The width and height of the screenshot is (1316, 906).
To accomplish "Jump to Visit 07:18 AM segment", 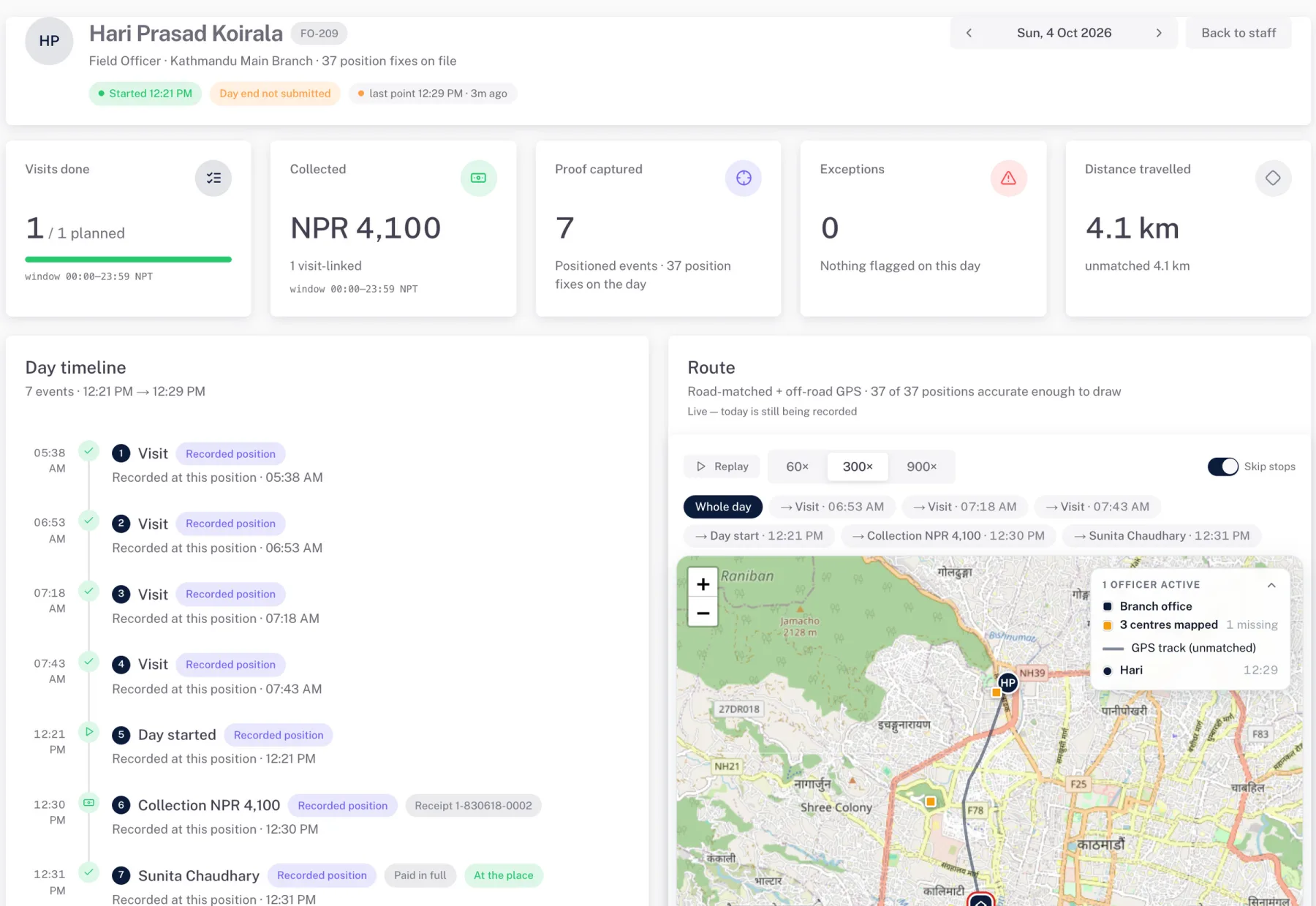I will coord(964,507).
